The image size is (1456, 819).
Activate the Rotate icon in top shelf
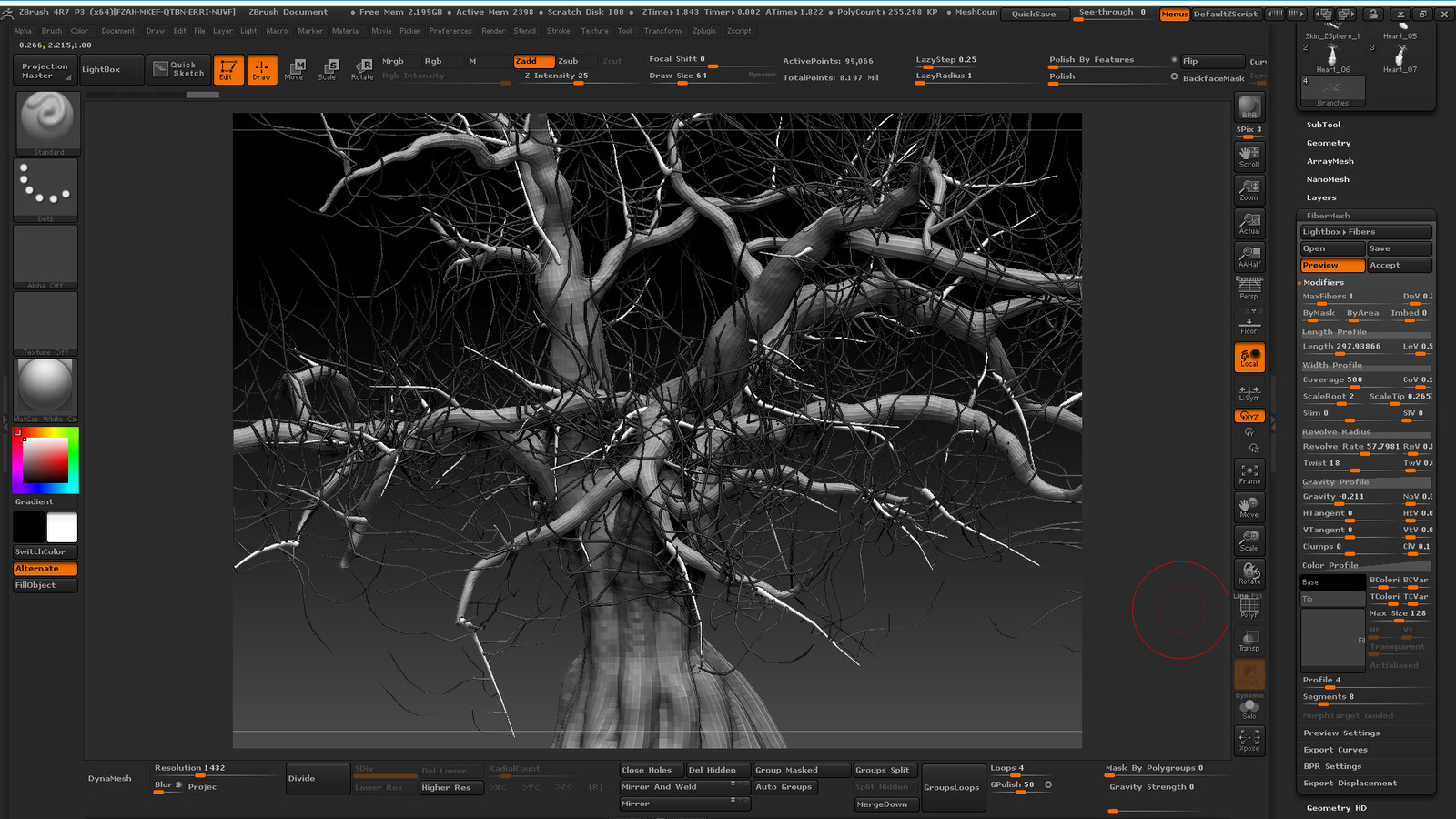point(362,69)
